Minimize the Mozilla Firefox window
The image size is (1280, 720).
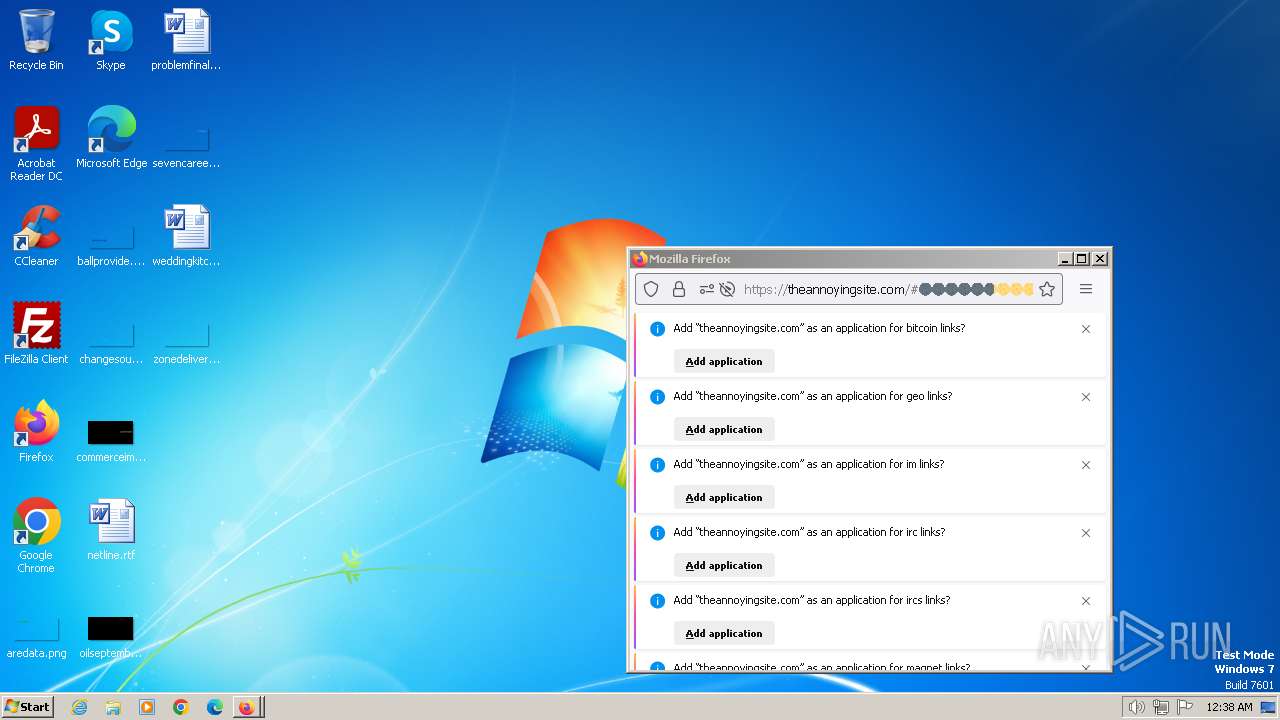pos(1065,259)
